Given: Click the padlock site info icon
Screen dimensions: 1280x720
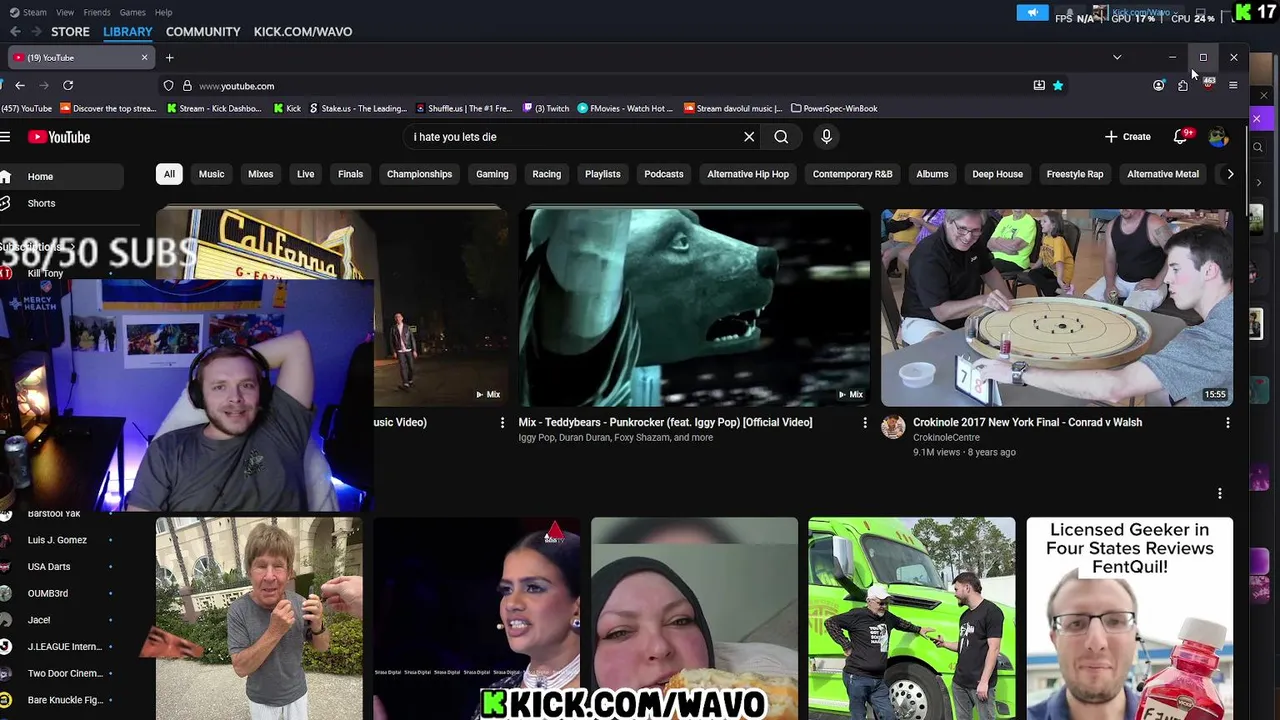Looking at the screenshot, I should [x=186, y=86].
